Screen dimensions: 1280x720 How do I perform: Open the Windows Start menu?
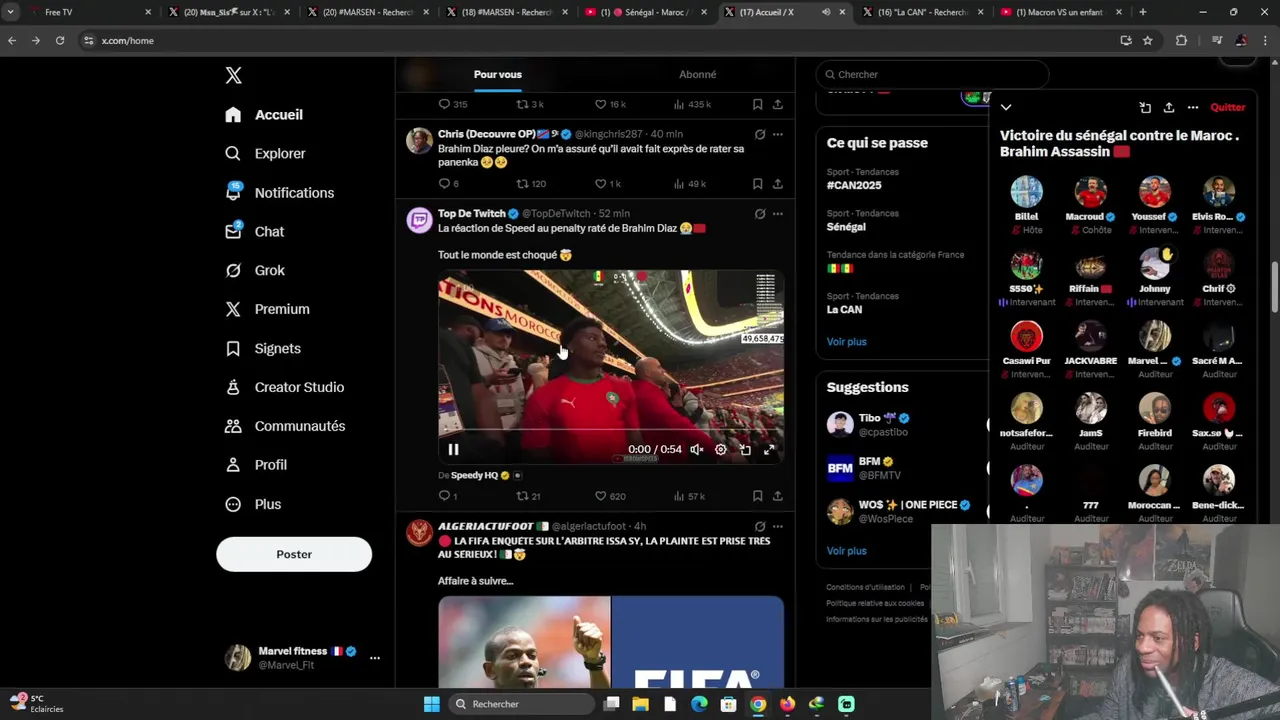[431, 704]
